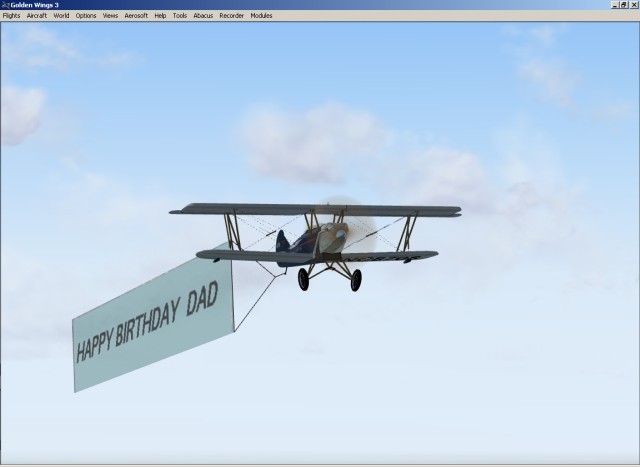This screenshot has width=640, height=467.
Task: Open the Aircraft menu
Action: [x=37, y=16]
